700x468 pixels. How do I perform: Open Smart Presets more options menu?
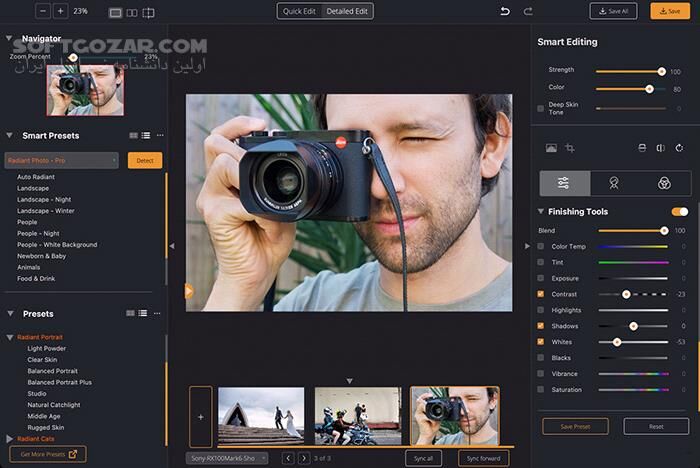[x=160, y=135]
